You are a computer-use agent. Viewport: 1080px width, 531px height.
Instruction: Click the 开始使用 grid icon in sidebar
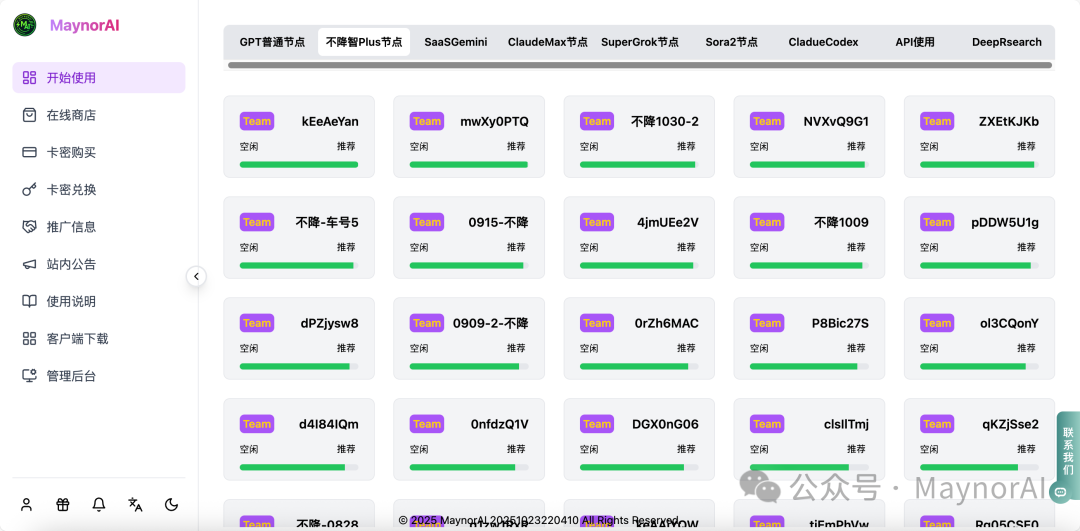click(x=29, y=78)
